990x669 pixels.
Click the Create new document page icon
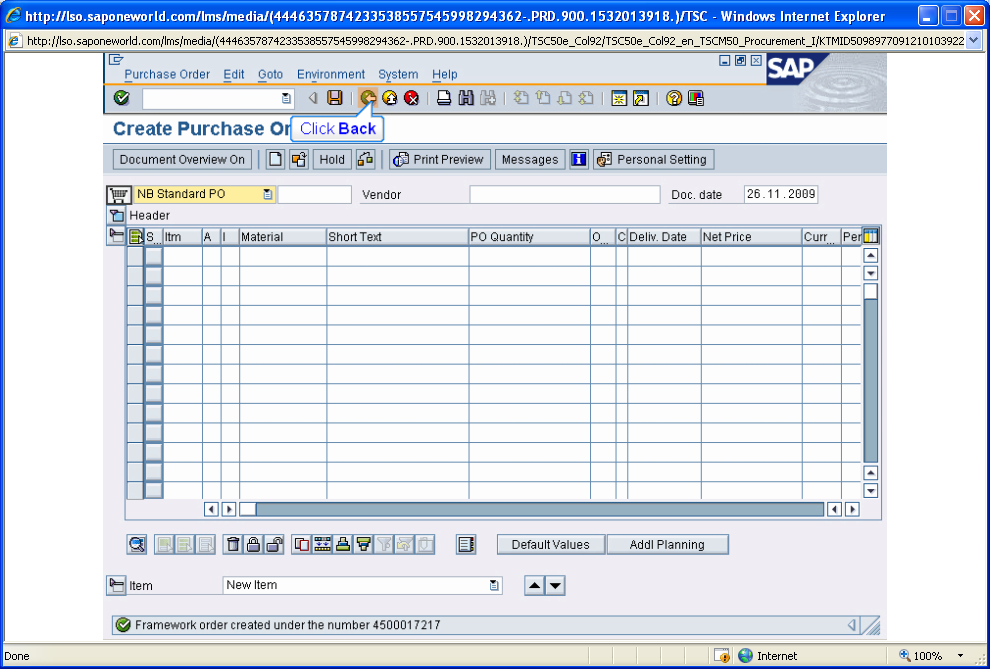pyautogui.click(x=275, y=160)
